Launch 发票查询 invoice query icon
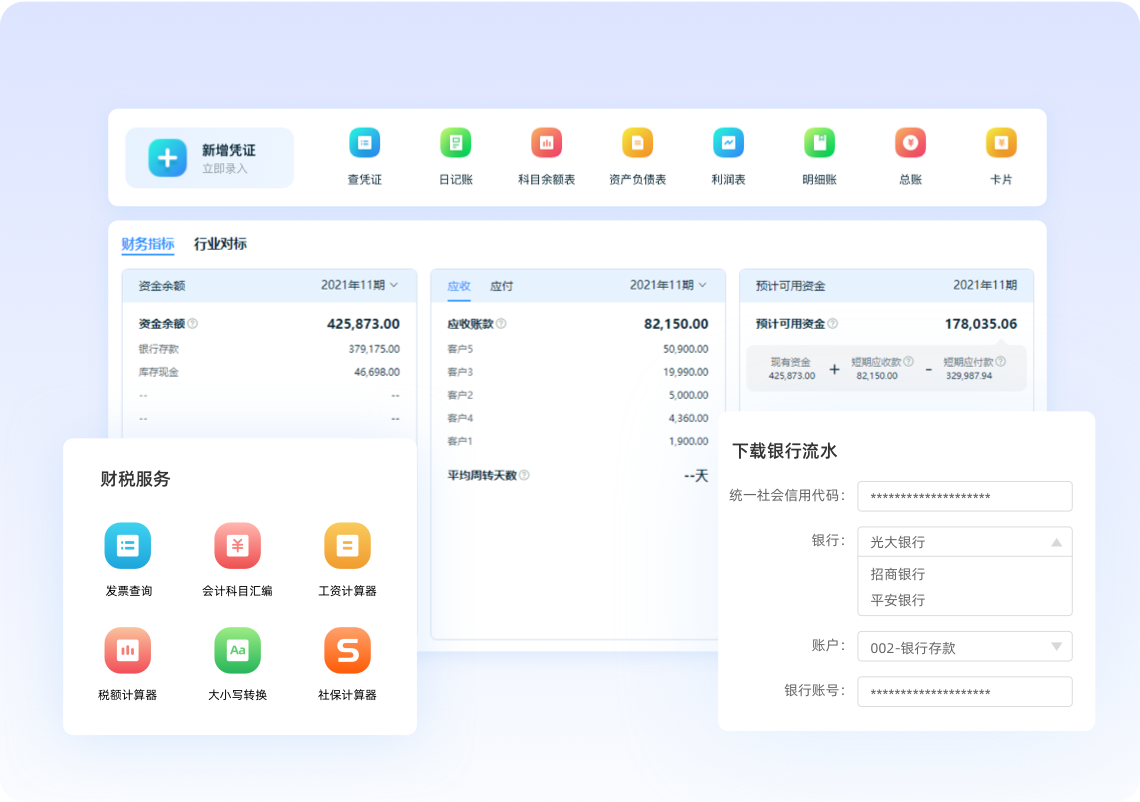The width and height of the screenshot is (1140, 802). click(128, 546)
